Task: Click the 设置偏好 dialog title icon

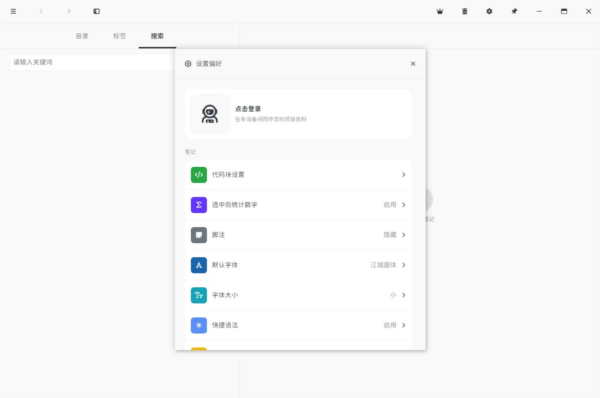Action: coord(188,64)
